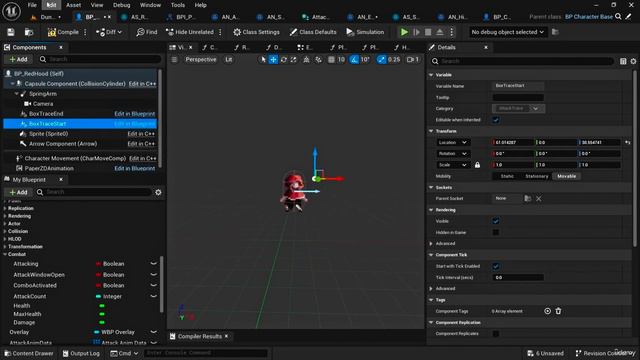Viewport: 640px width, 360px height.
Task: Open the Details settings gear
Action: [633, 61]
